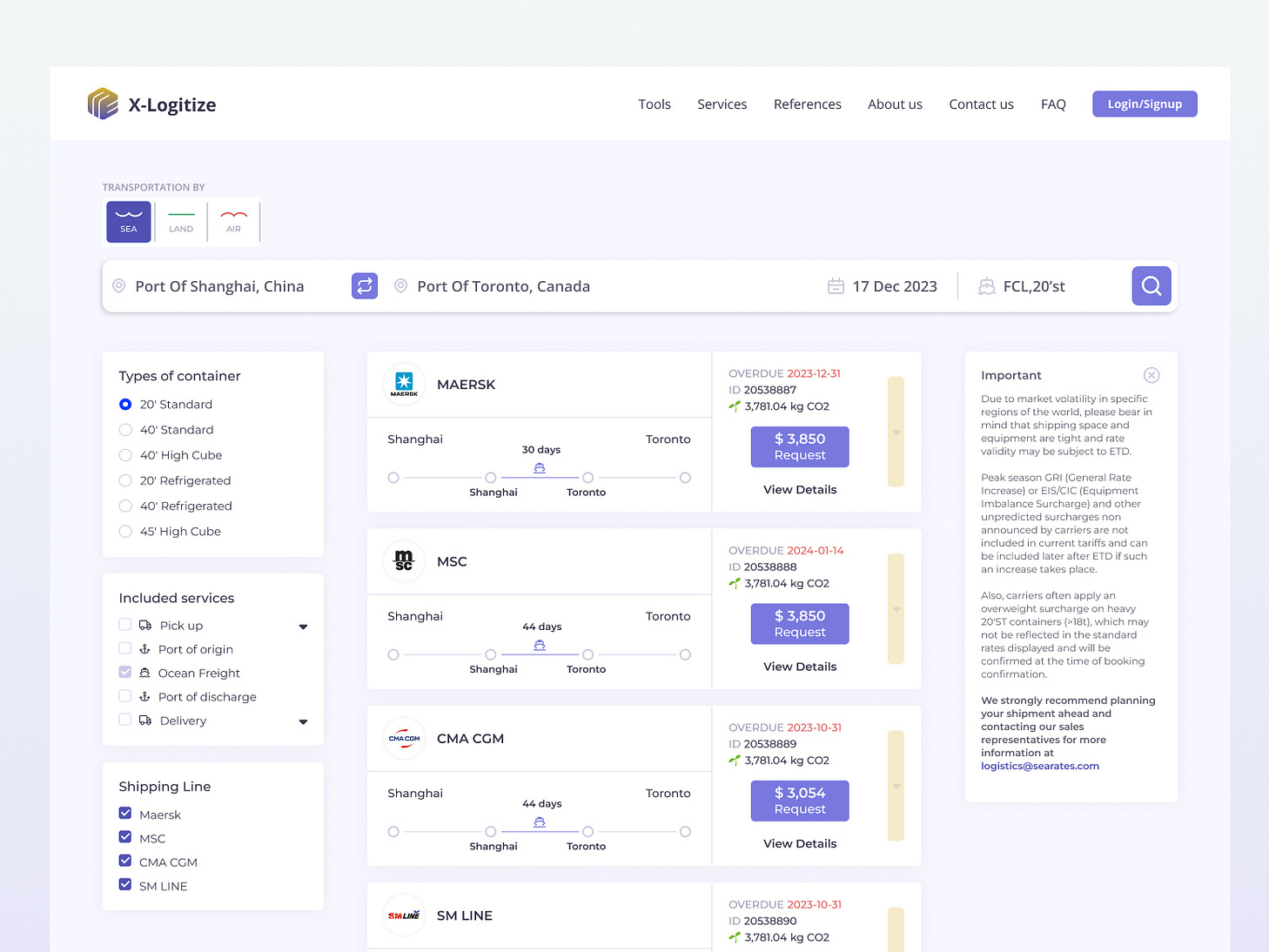Select 20' Standard container type

[125, 404]
